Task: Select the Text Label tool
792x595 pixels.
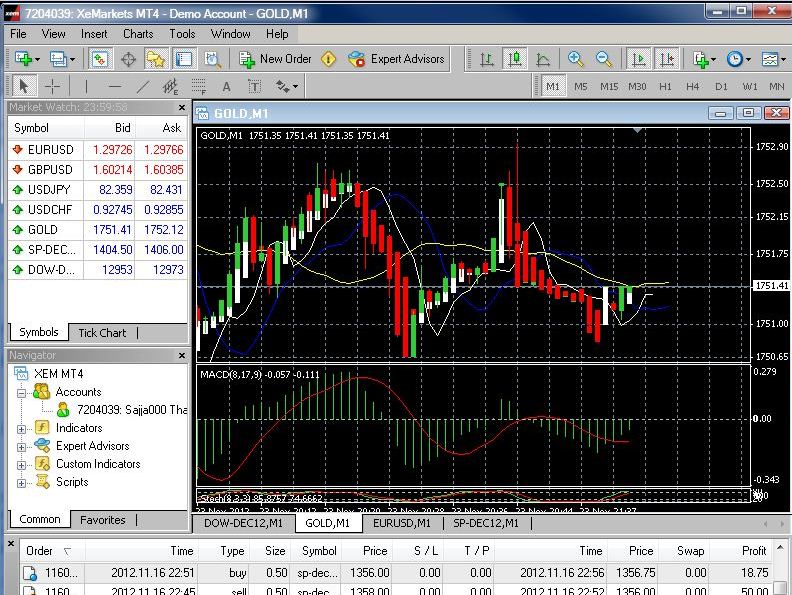Action: coord(255,87)
